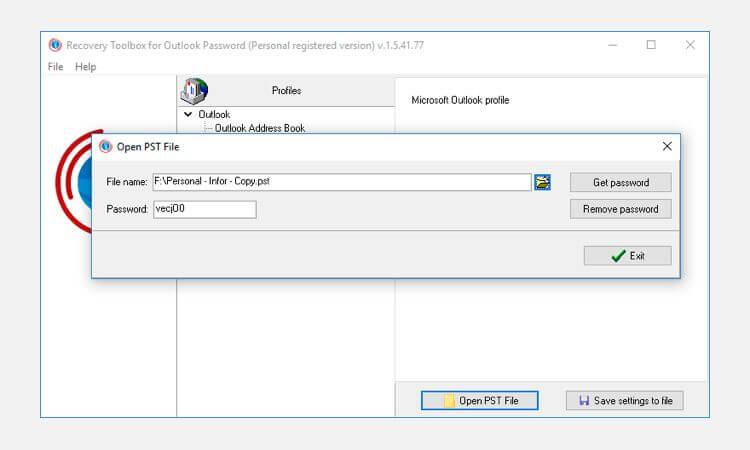750x450 pixels.
Task: Focus the Password input field
Action: point(205,209)
